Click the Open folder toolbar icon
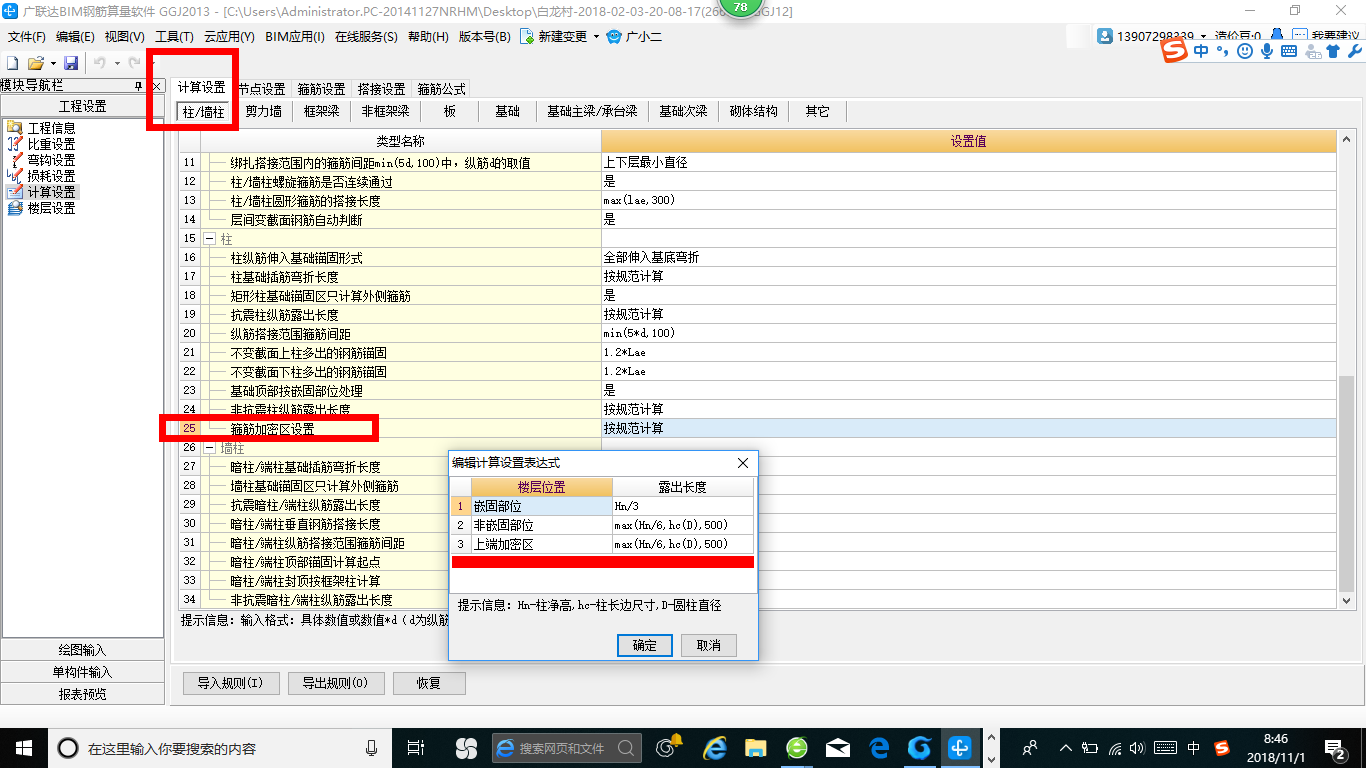 pyautogui.click(x=35, y=63)
